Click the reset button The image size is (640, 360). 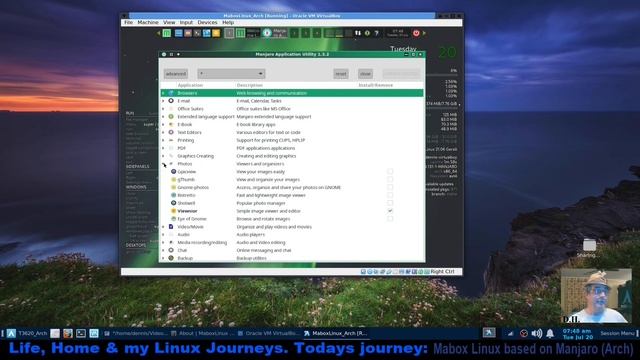pyautogui.click(x=341, y=74)
